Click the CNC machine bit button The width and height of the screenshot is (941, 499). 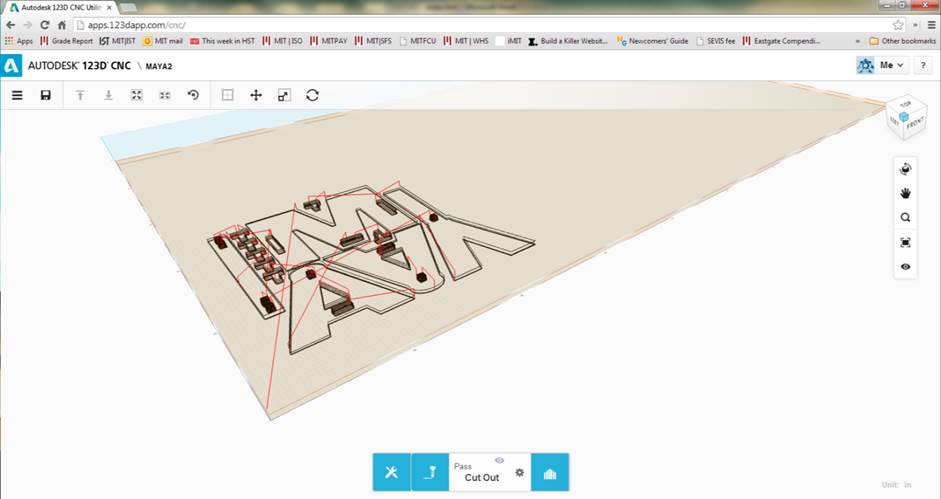coord(429,472)
